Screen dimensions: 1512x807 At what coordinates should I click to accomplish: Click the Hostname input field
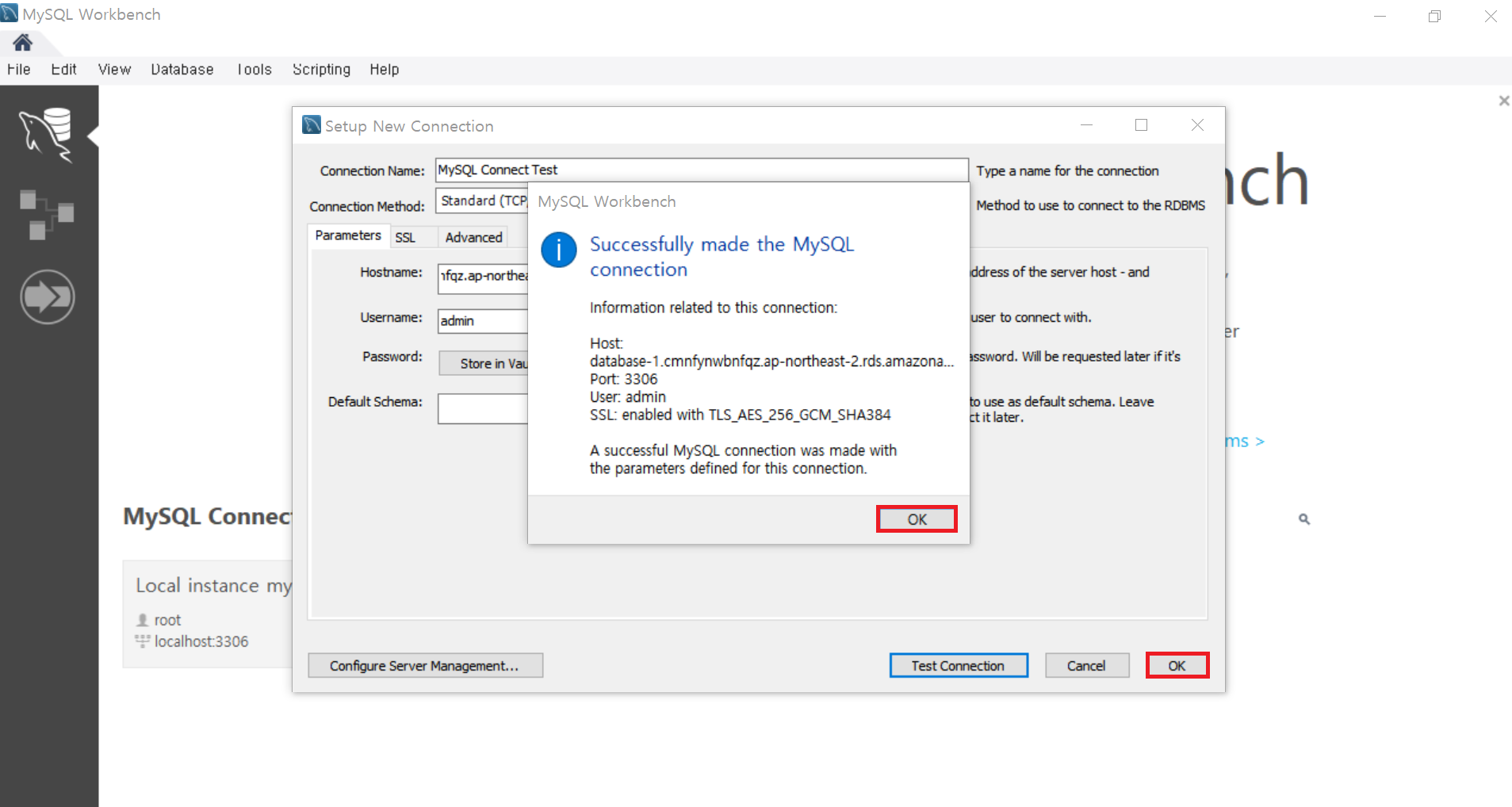(x=483, y=278)
